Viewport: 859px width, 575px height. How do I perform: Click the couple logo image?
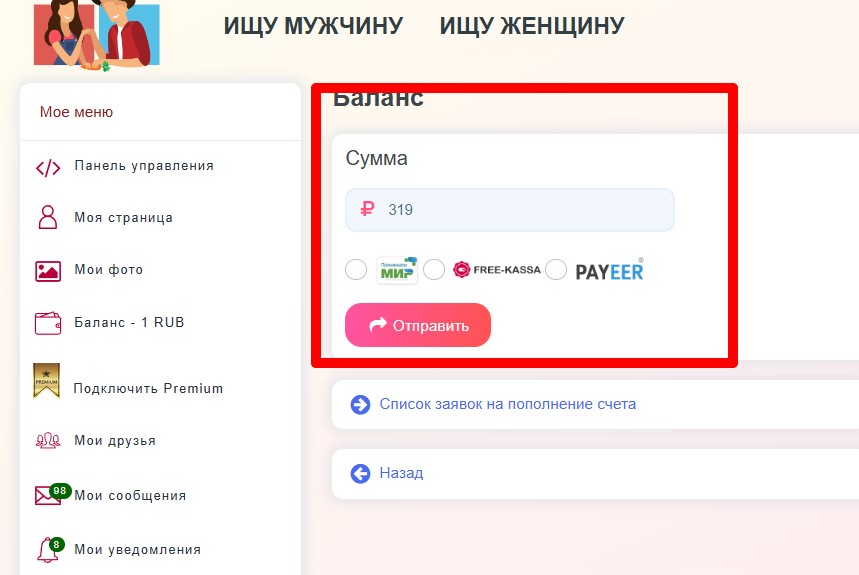point(96,34)
